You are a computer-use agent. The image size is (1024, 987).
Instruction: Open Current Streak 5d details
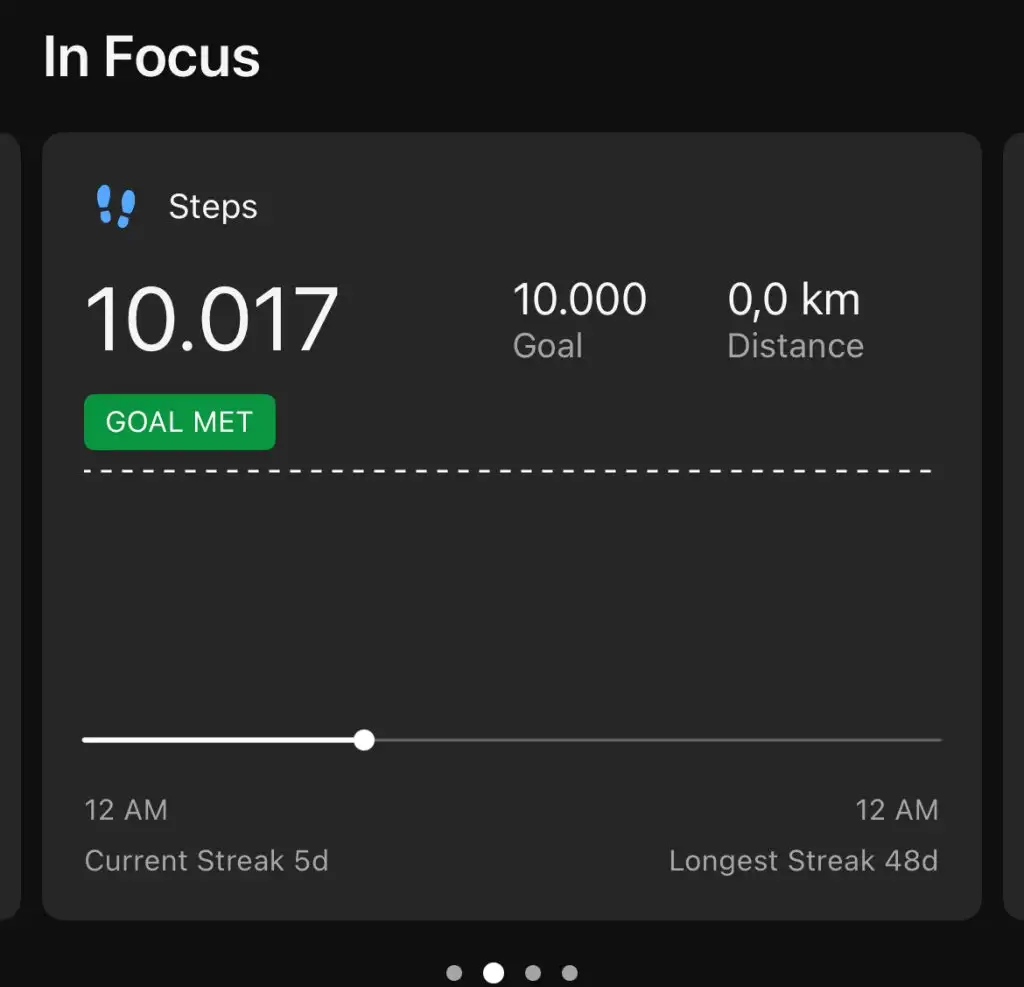[207, 861]
